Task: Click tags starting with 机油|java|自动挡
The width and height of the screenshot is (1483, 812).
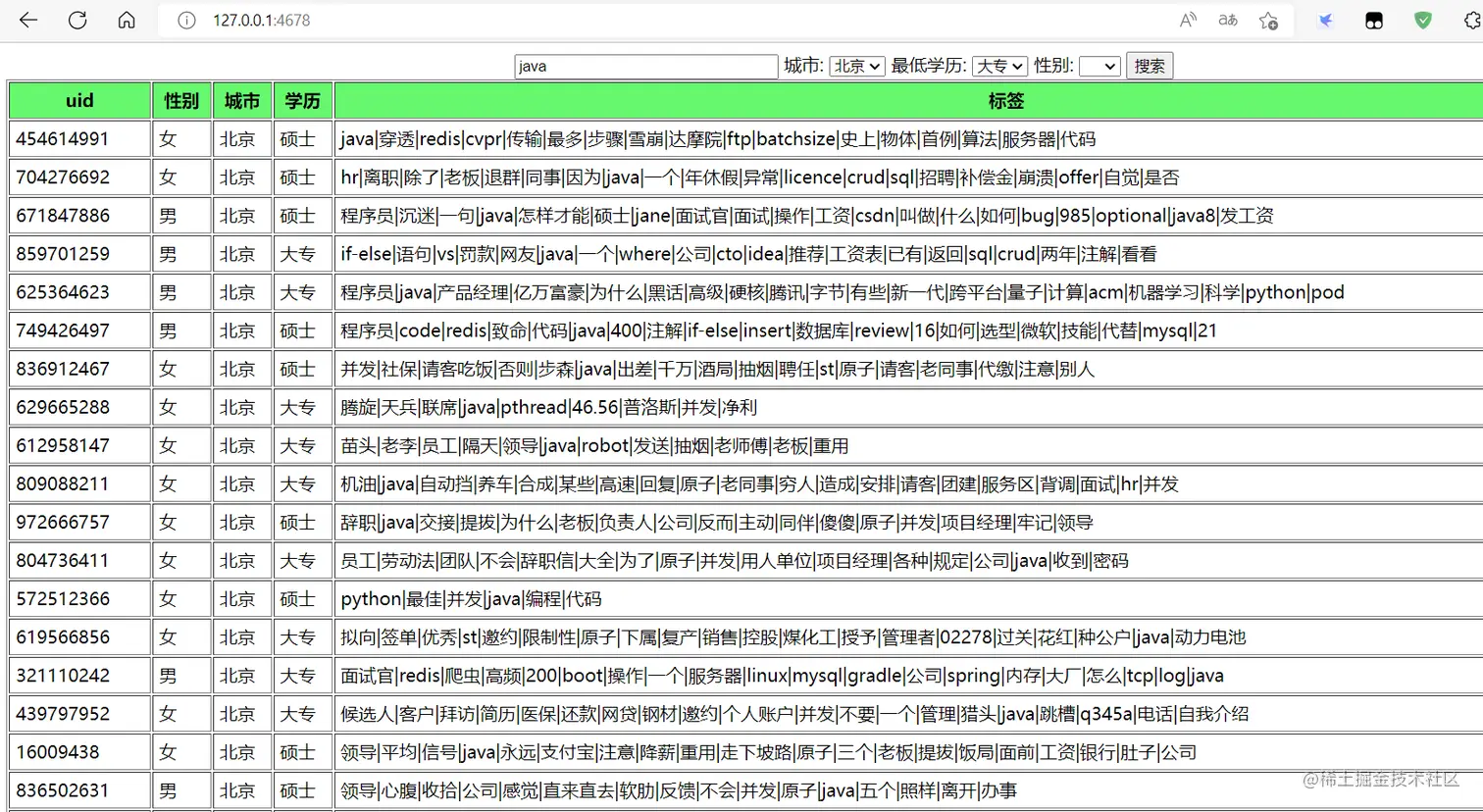Action: click(x=908, y=483)
